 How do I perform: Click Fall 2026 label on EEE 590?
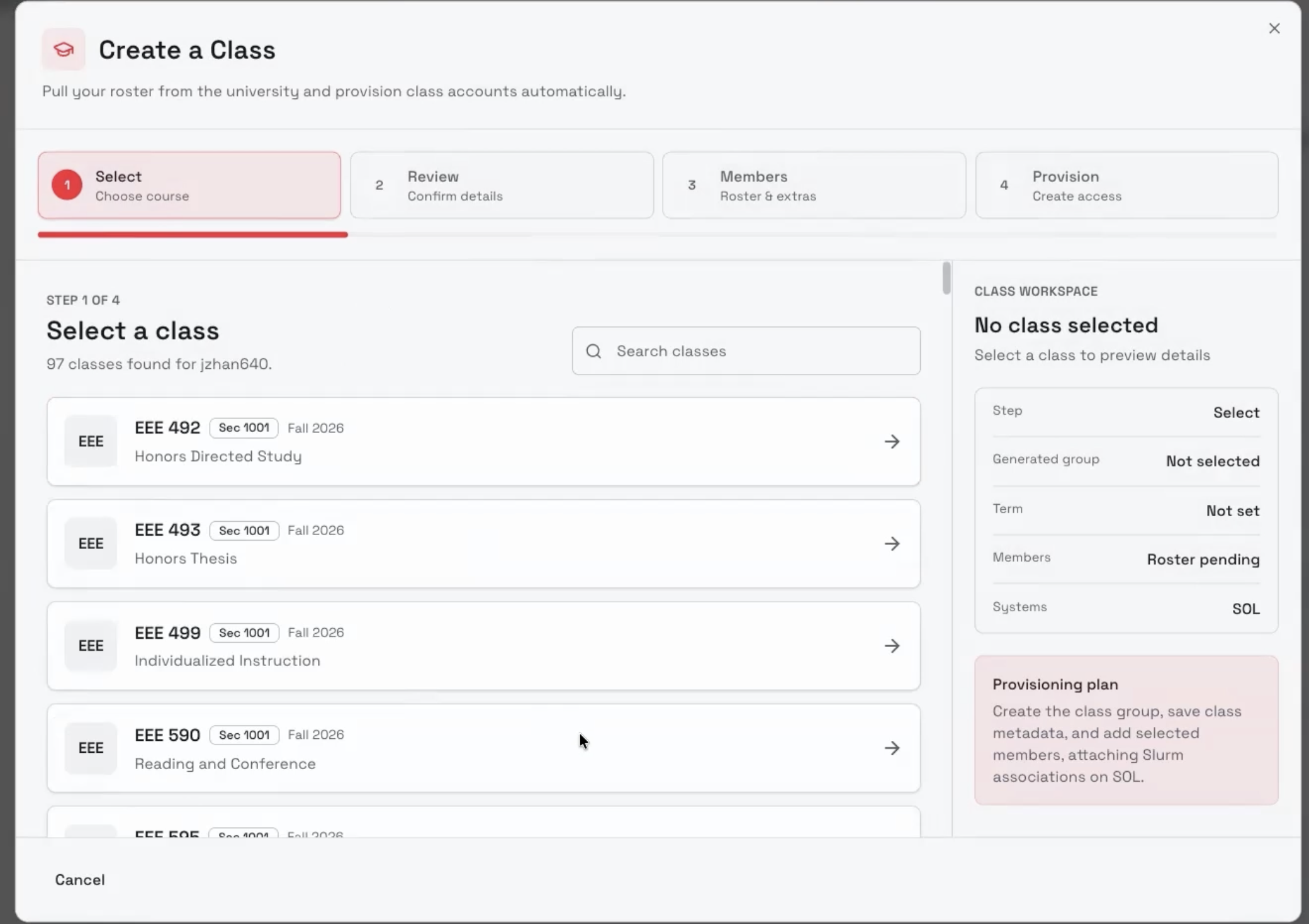[316, 735]
